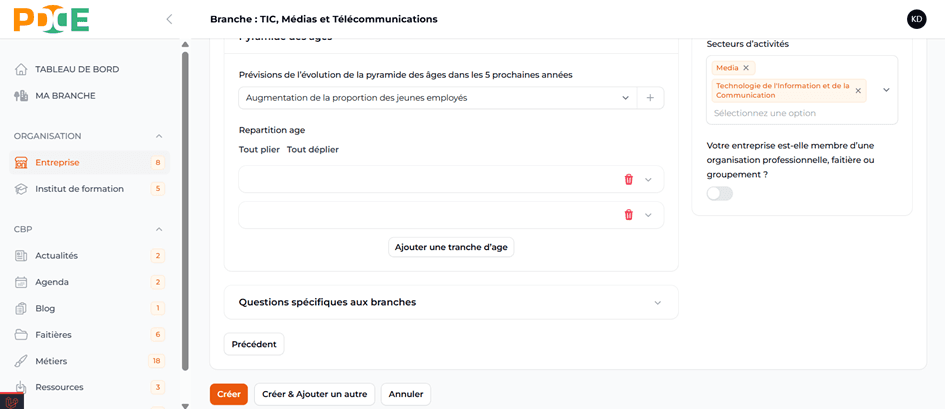The image size is (945, 409).
Task: Click the Institut de formation graduation cap icon
Action: coord(21,189)
